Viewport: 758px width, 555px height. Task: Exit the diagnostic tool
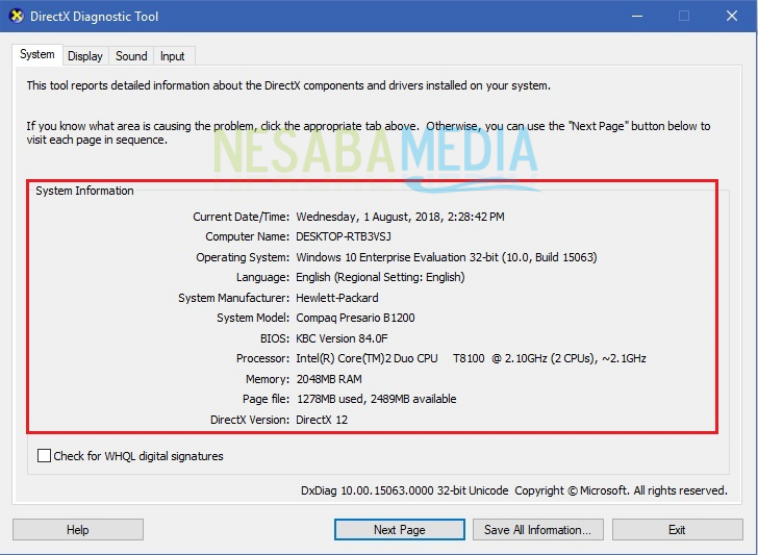coord(677,530)
